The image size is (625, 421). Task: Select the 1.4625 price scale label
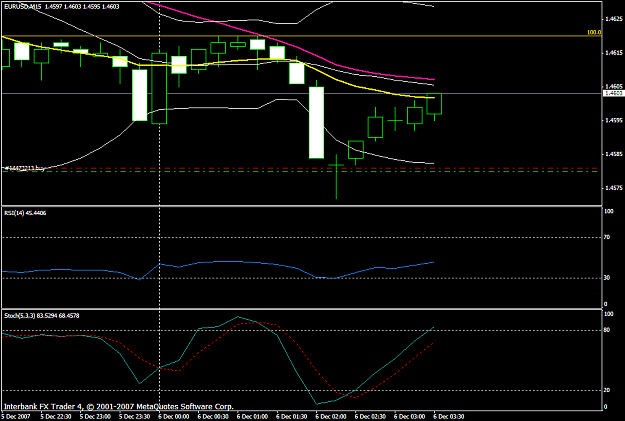pos(614,19)
